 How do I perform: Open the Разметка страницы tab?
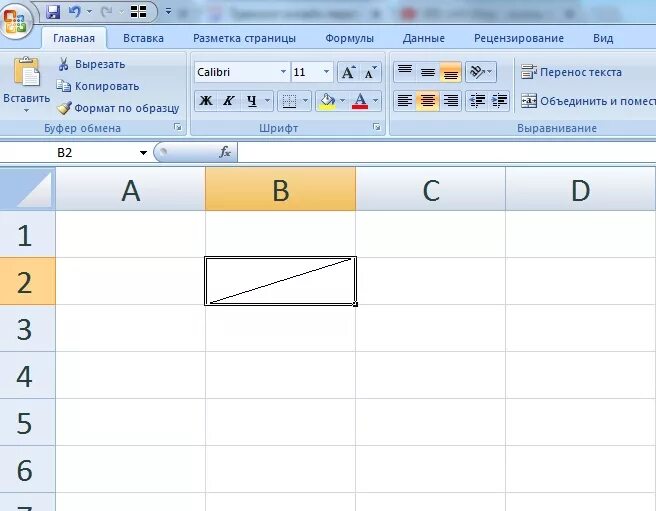point(244,39)
